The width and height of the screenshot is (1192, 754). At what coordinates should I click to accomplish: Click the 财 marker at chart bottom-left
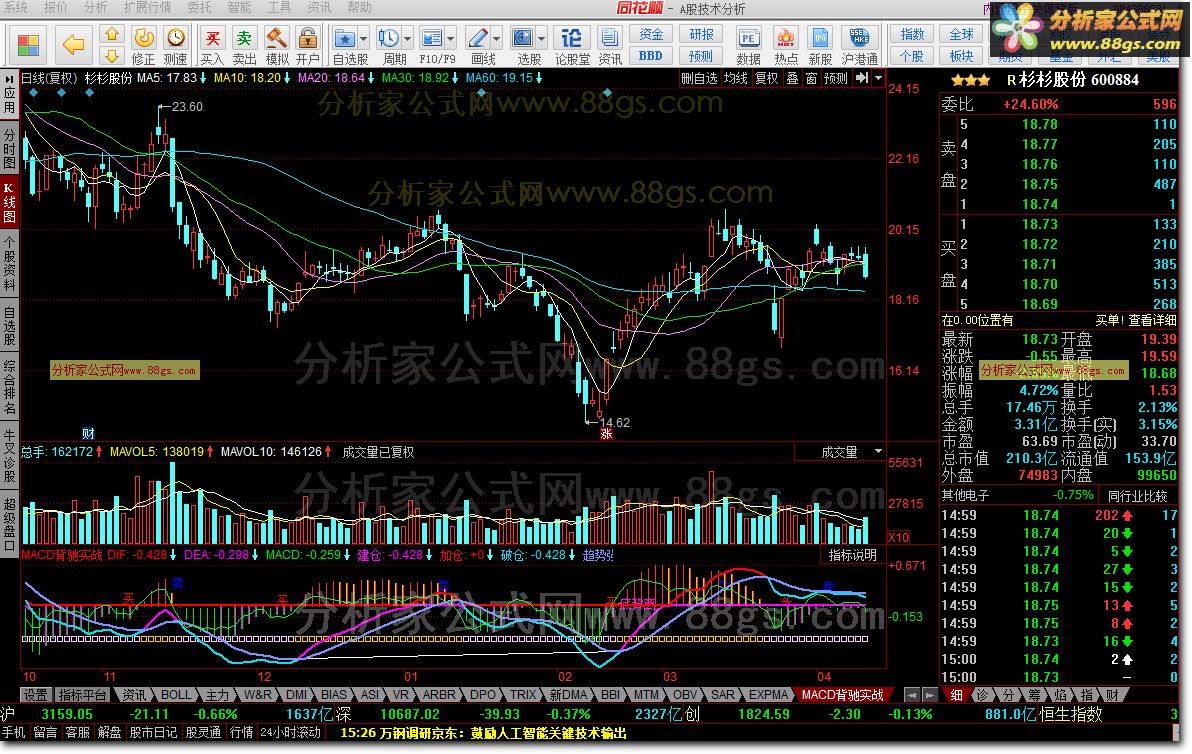(88, 434)
